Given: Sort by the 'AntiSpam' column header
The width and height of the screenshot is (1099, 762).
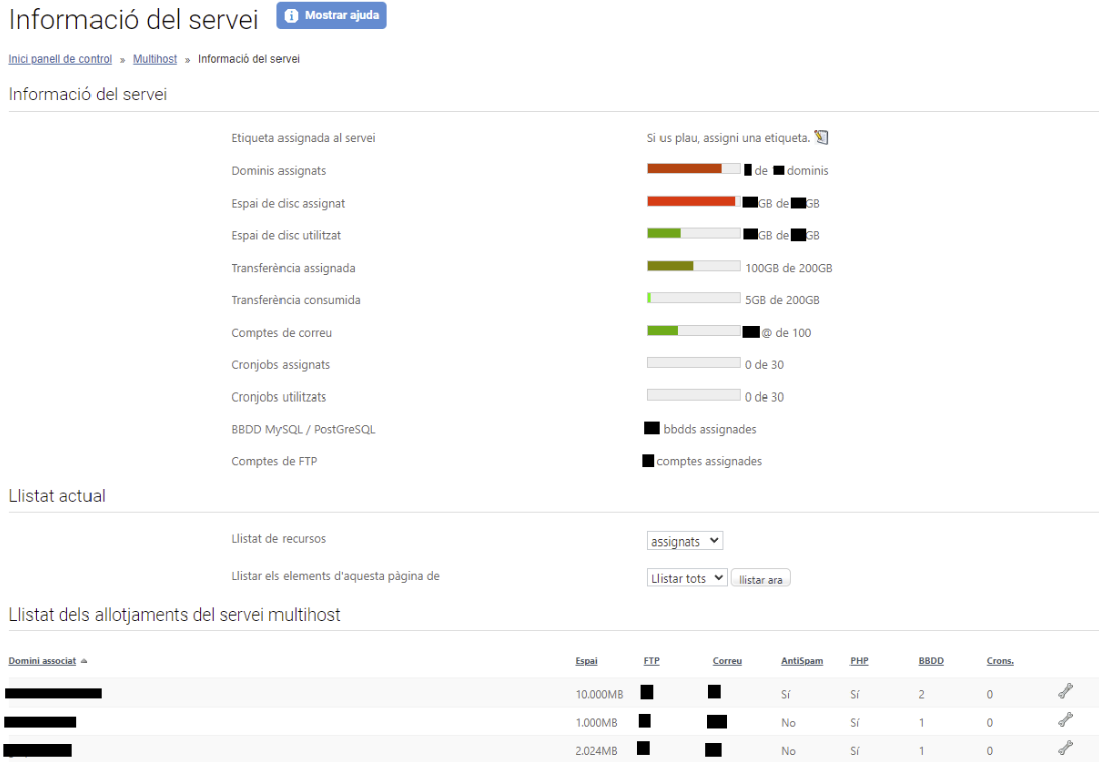Looking at the screenshot, I should [801, 661].
